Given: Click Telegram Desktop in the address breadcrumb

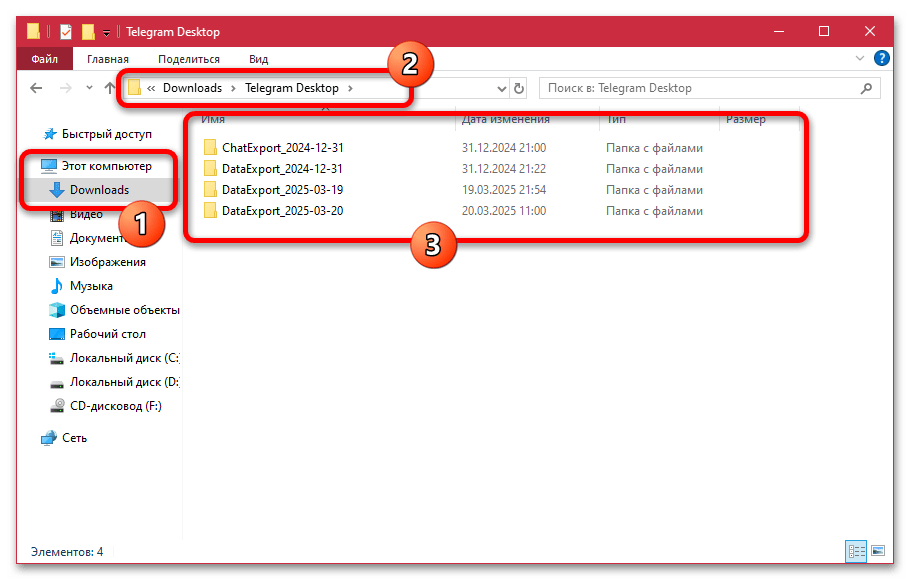Looking at the screenshot, I should (291, 88).
